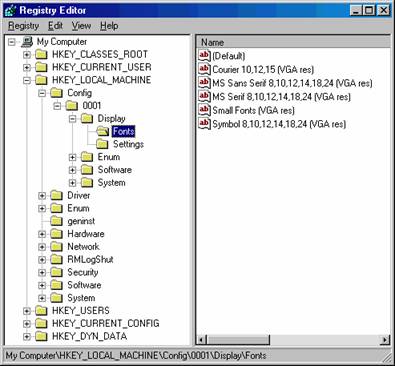Click the string icon beside MS Sans Serif
The width and height of the screenshot is (395, 366).
[x=204, y=83]
